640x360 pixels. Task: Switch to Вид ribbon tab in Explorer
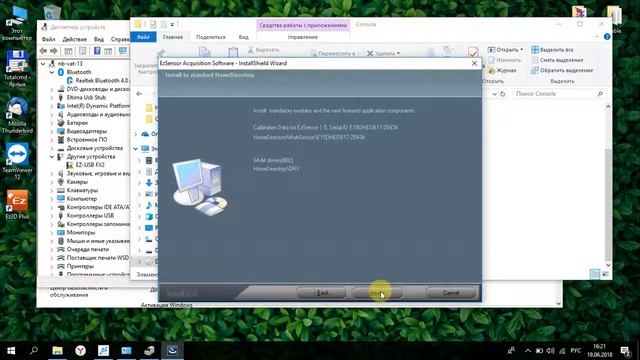coord(244,37)
